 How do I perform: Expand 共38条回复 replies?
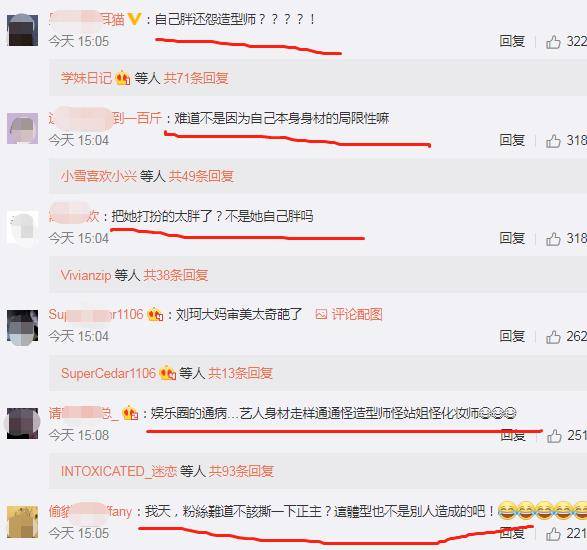click(176, 275)
